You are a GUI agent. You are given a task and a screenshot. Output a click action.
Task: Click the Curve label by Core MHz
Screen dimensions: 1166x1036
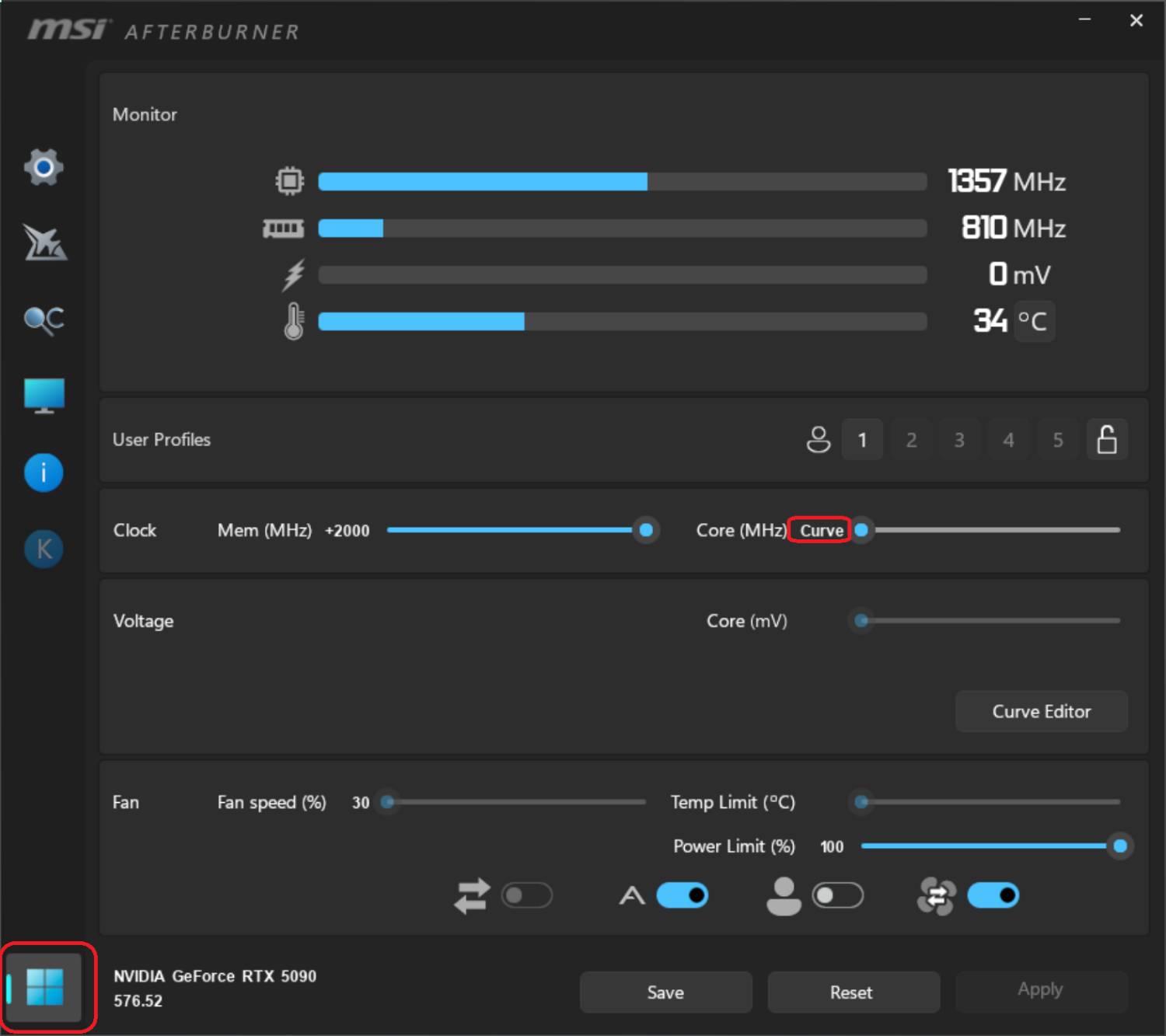(x=821, y=530)
